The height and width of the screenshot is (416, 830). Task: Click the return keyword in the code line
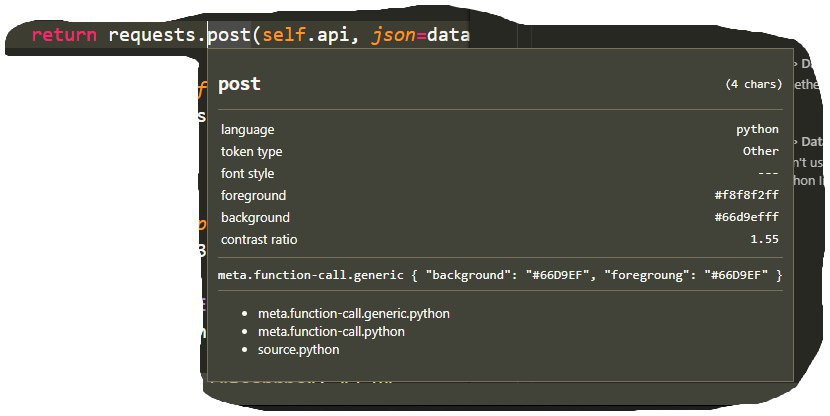pos(64,35)
